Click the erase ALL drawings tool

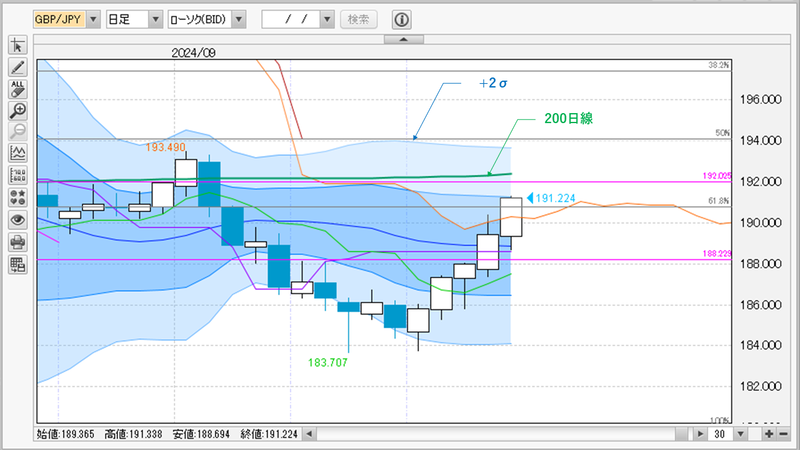pyautogui.click(x=17, y=89)
